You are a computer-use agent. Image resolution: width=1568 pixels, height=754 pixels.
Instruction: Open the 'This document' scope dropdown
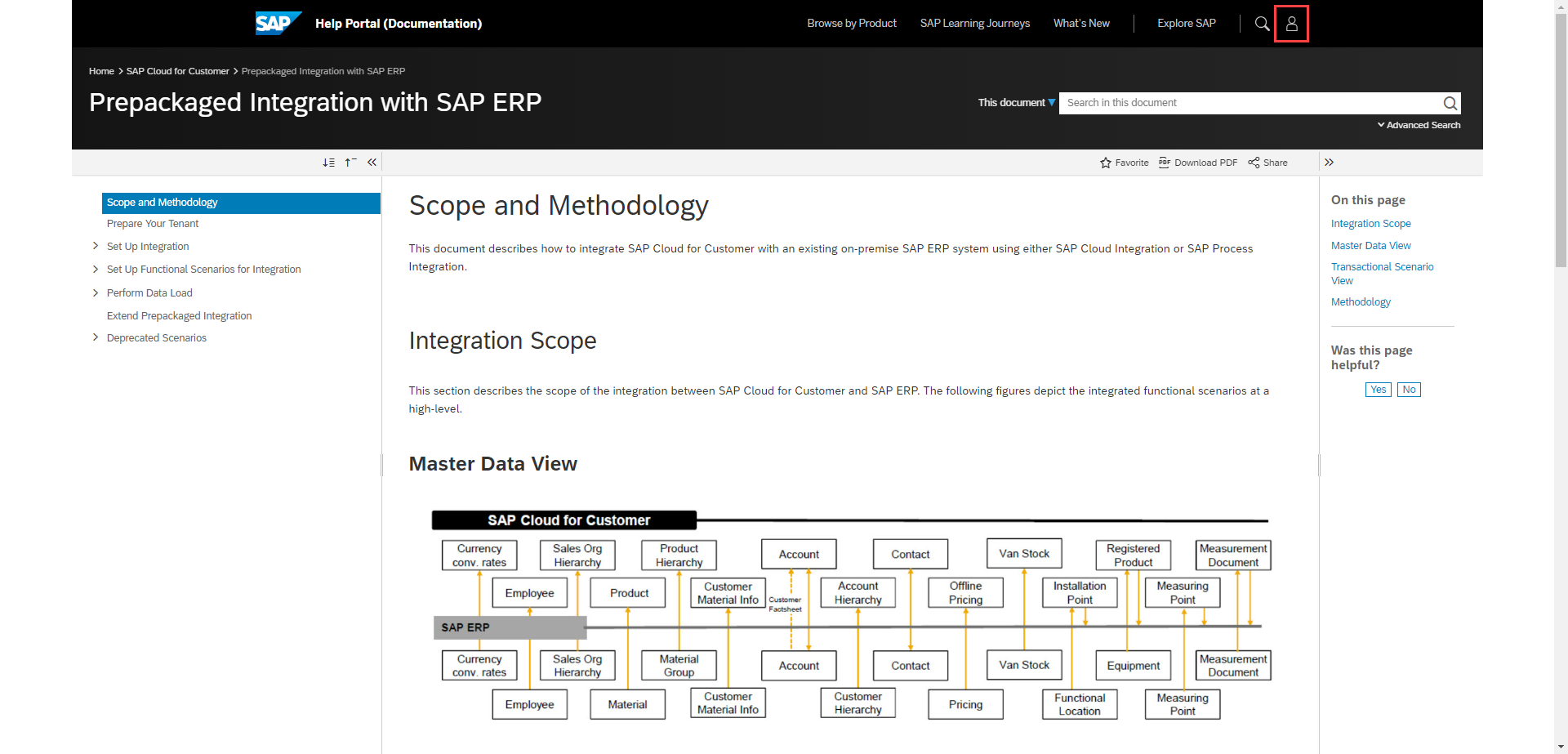pyautogui.click(x=1016, y=103)
